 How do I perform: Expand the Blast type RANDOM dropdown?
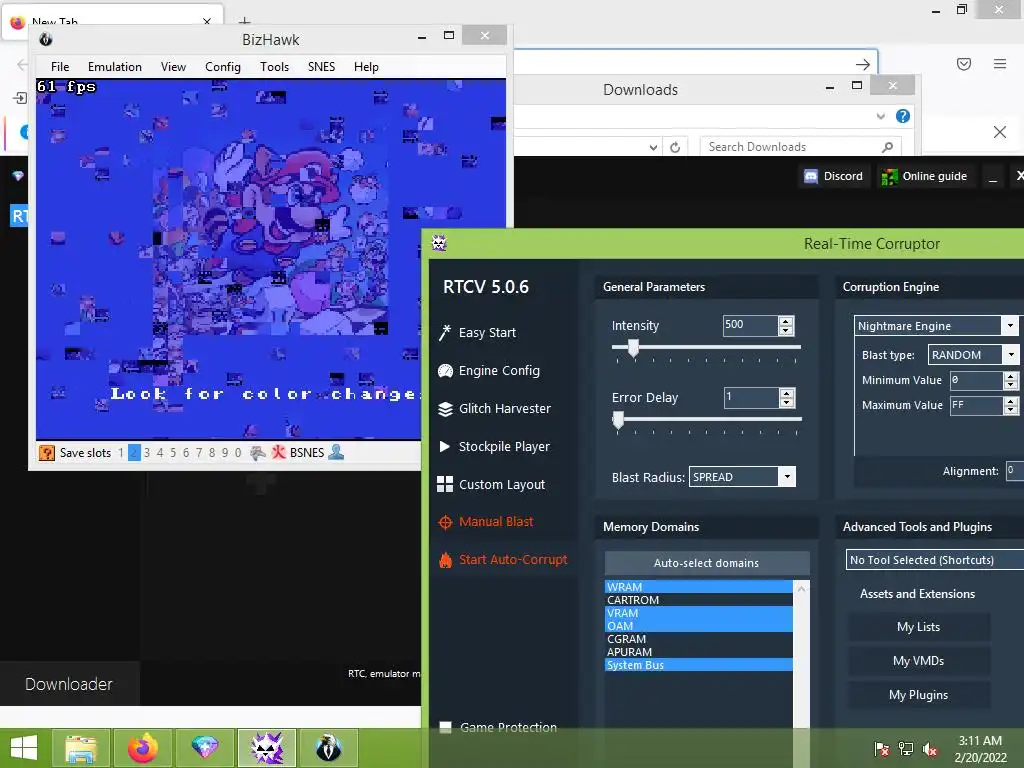pyautogui.click(x=1011, y=355)
